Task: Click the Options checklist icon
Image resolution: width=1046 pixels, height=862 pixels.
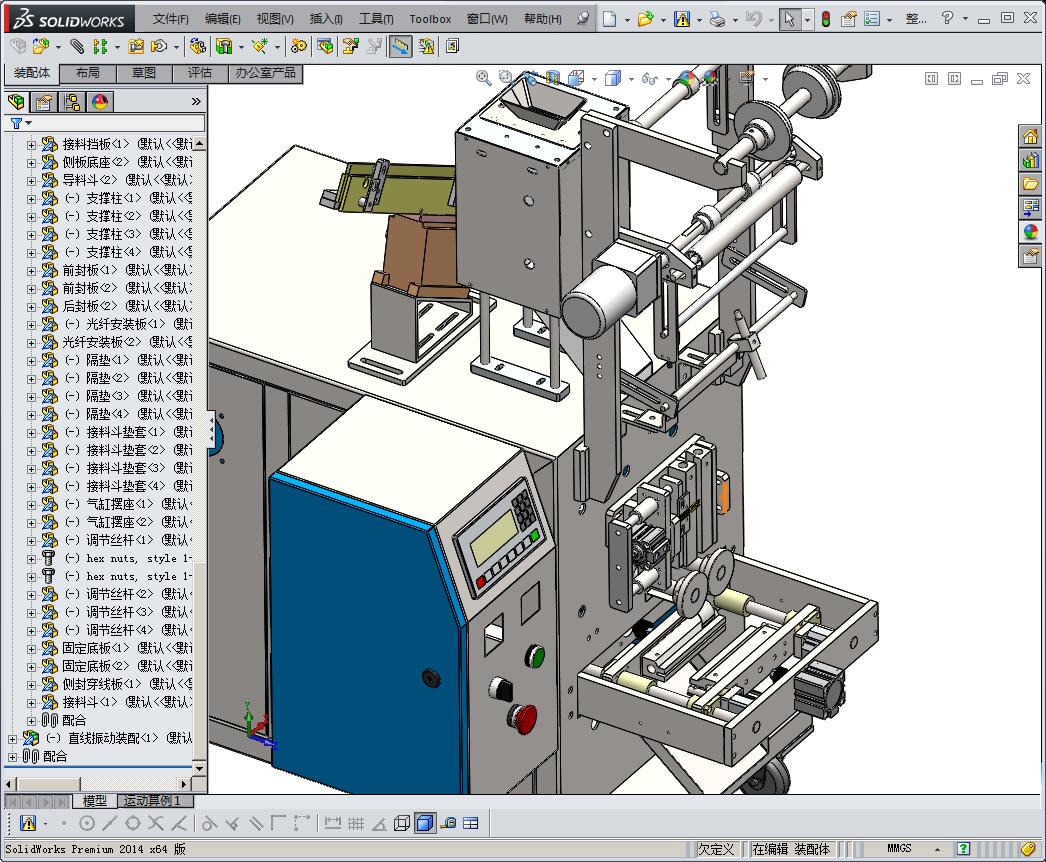Action: click(872, 19)
